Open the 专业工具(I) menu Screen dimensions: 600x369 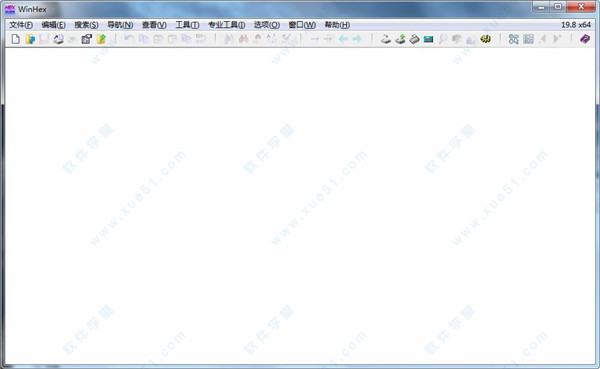click(227, 25)
